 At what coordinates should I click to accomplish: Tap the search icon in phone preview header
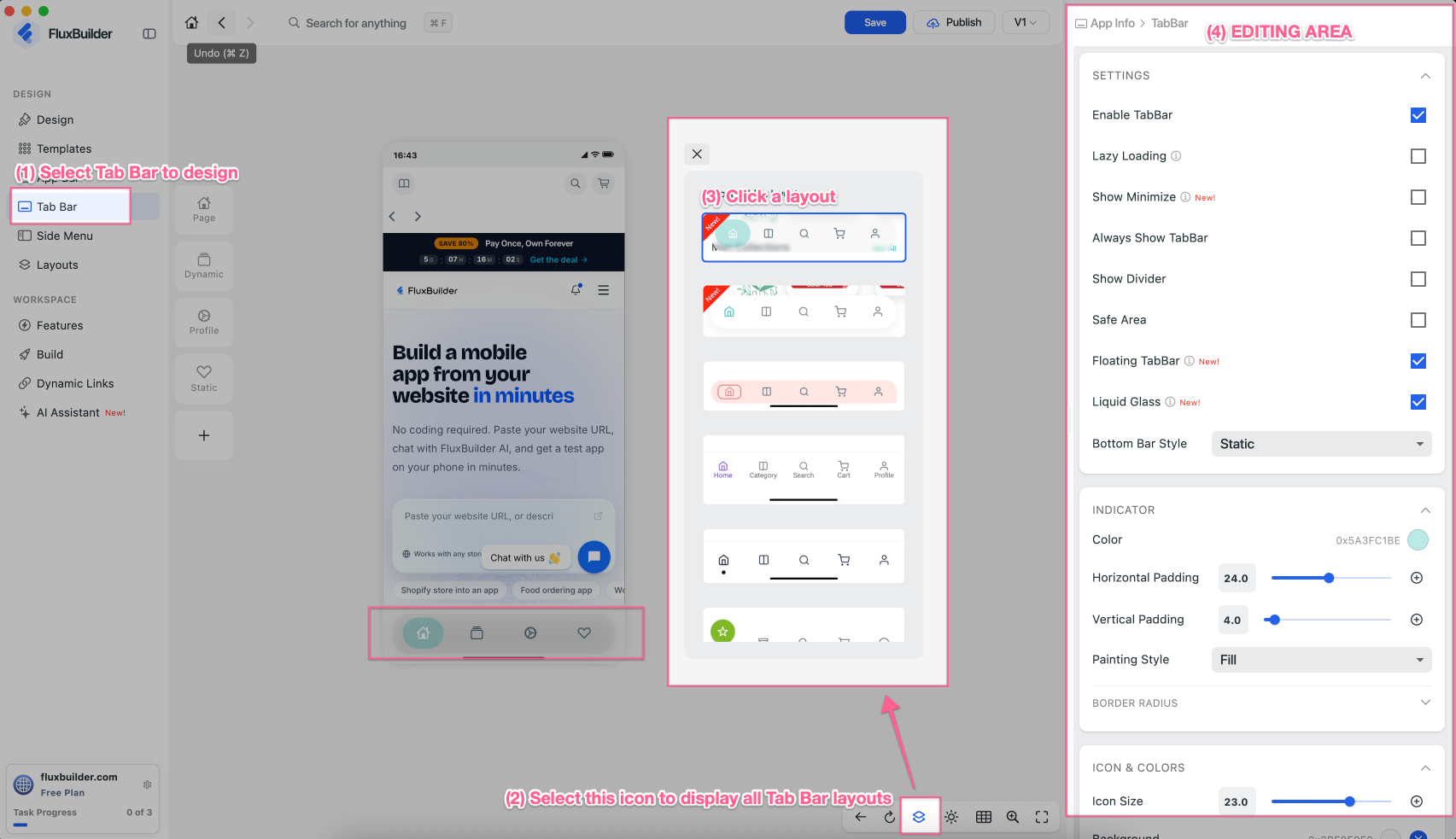click(x=576, y=184)
